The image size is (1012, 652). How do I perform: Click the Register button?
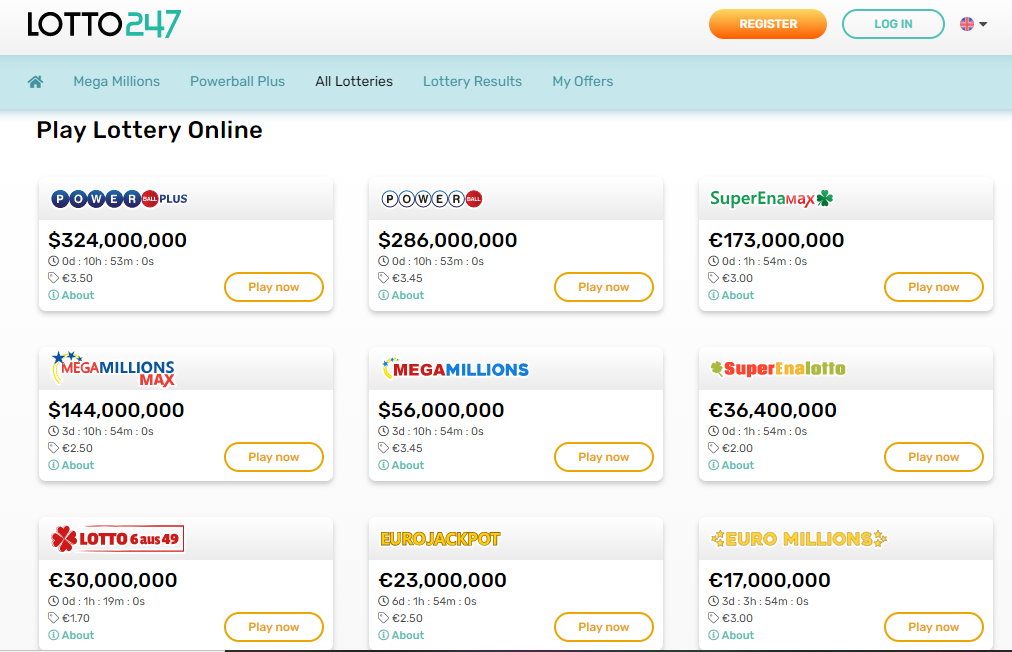point(767,24)
